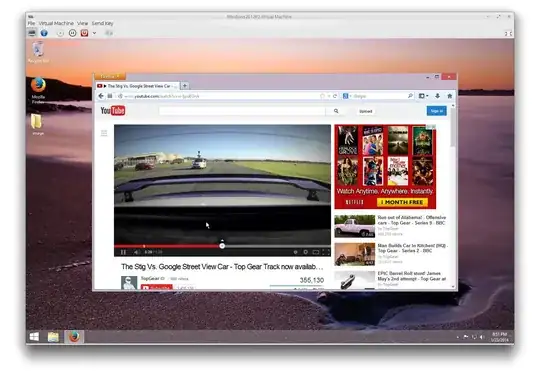Open the Virtual Machine menu
540x374 pixels.
coord(56,23)
